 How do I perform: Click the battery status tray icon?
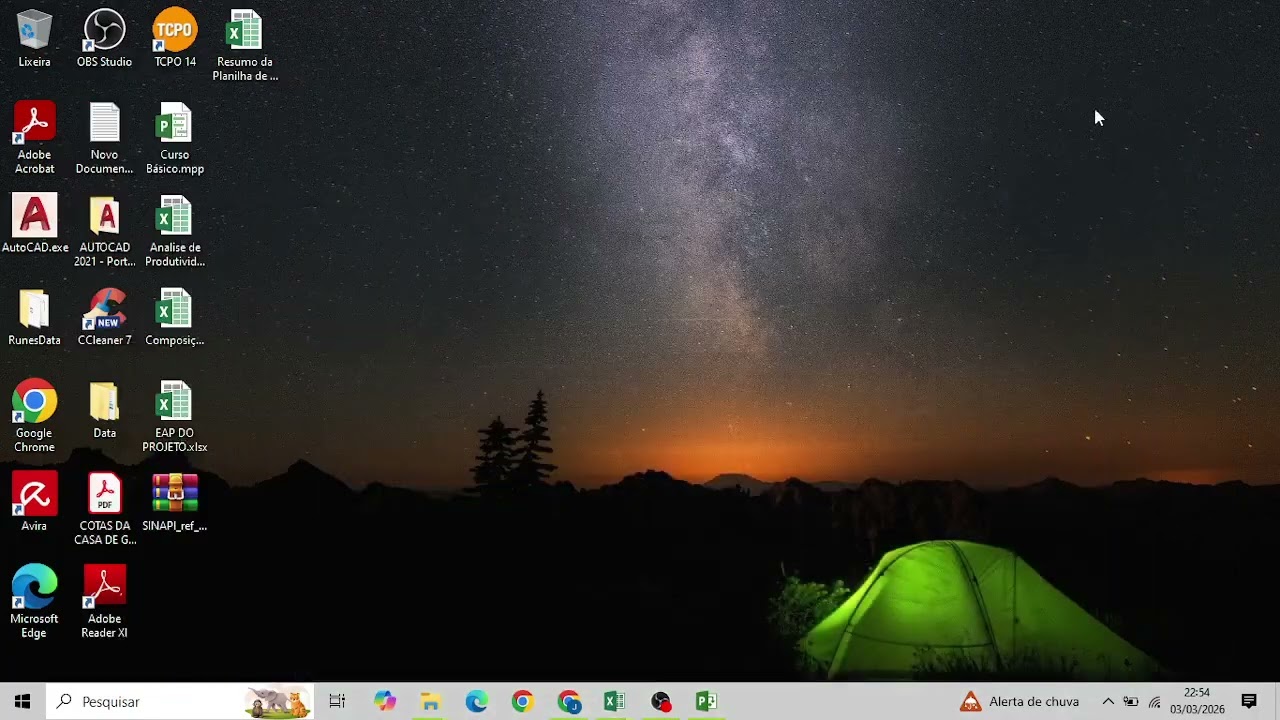[x=1131, y=701]
